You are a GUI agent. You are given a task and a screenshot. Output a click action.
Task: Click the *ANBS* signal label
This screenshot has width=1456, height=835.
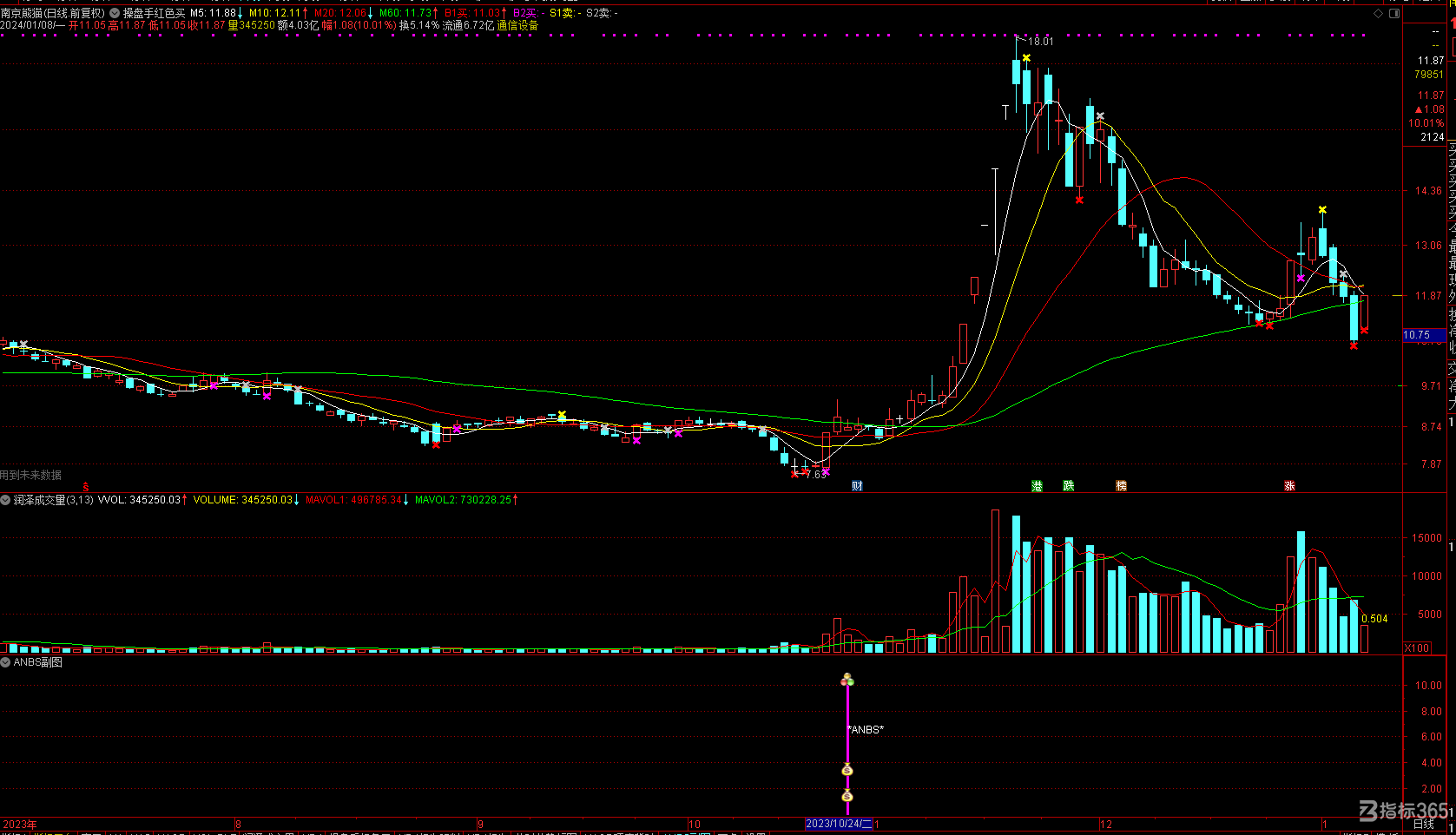click(x=866, y=730)
